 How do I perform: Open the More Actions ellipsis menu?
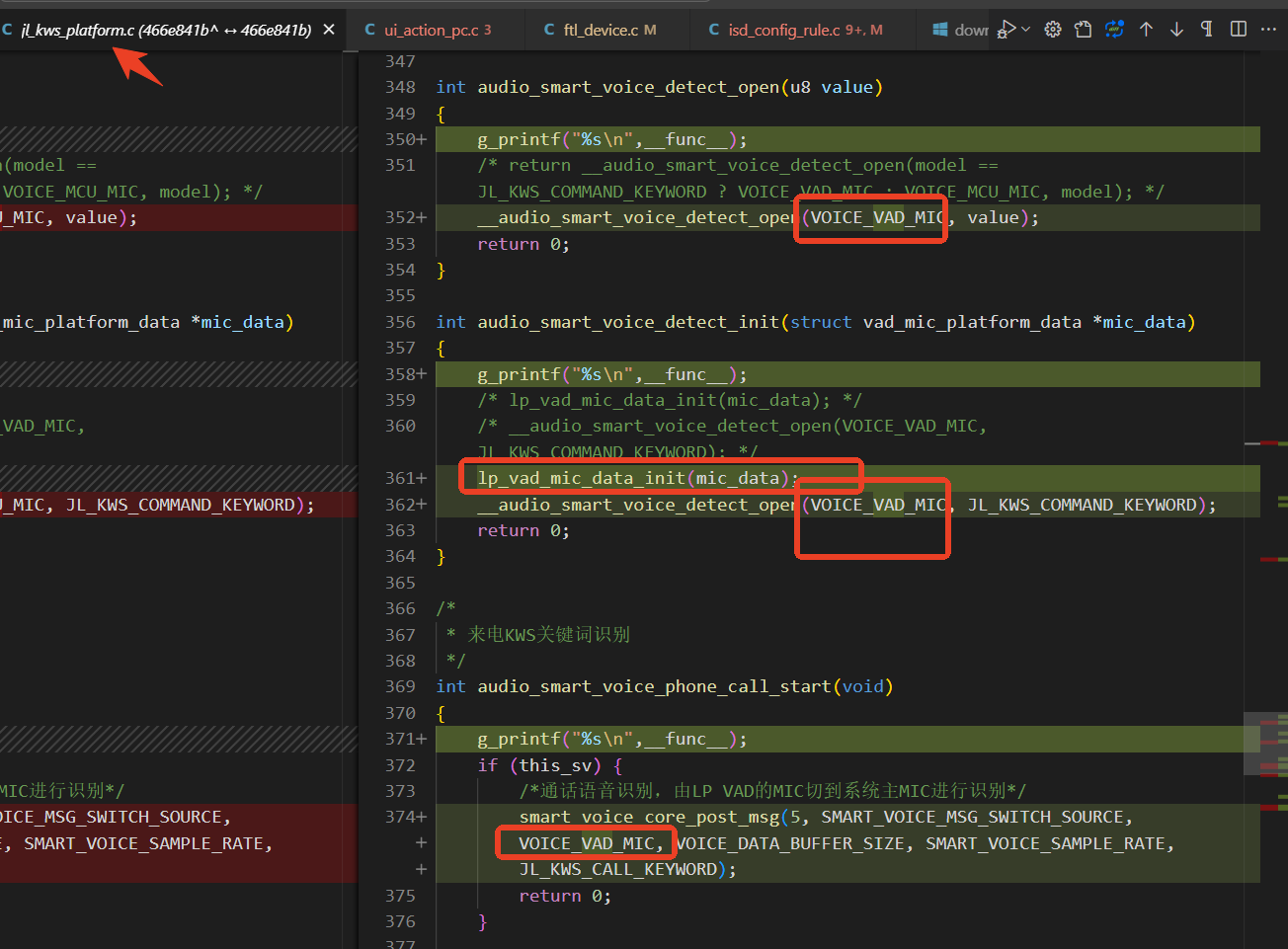click(x=1269, y=30)
